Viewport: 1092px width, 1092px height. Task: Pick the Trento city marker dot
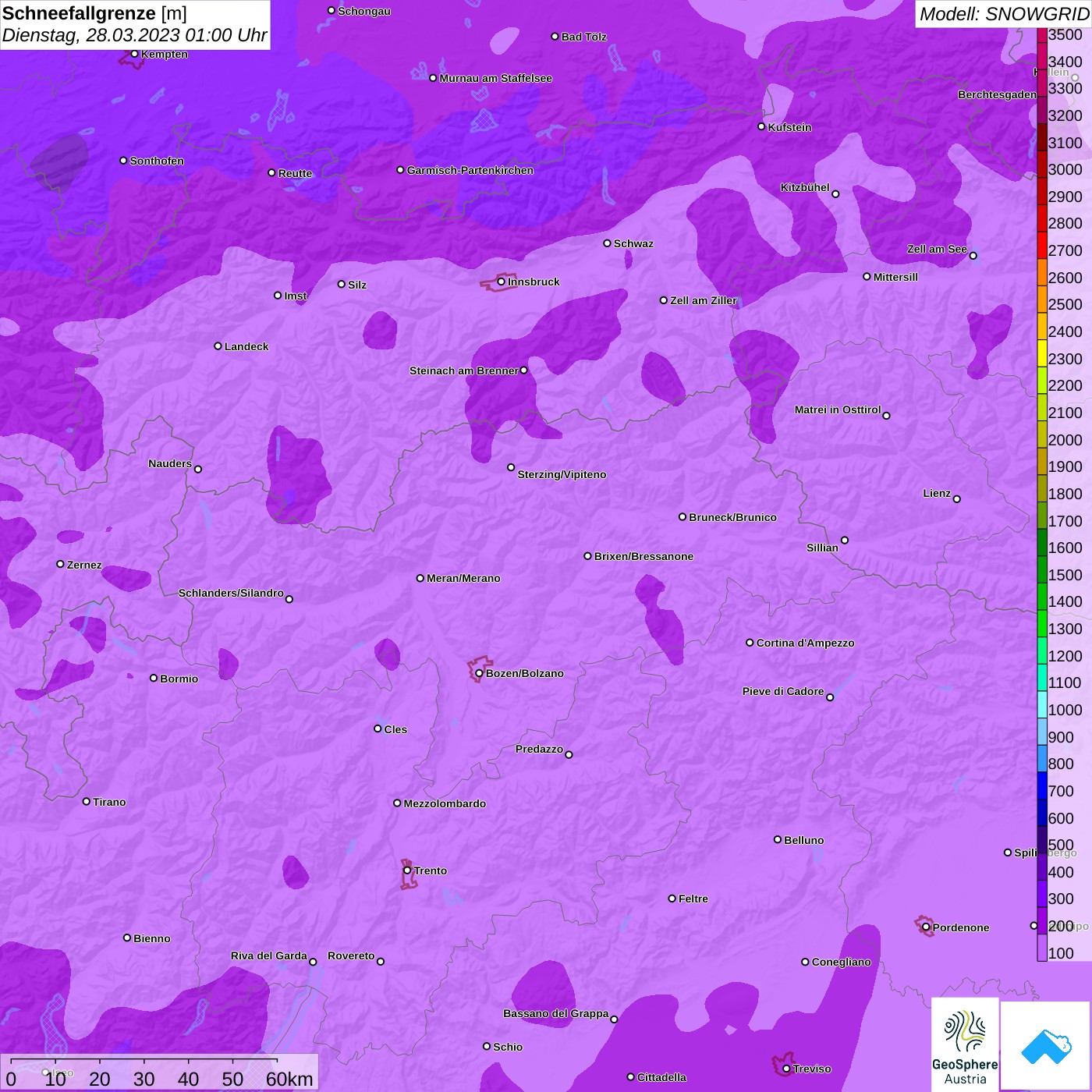pyautogui.click(x=407, y=870)
